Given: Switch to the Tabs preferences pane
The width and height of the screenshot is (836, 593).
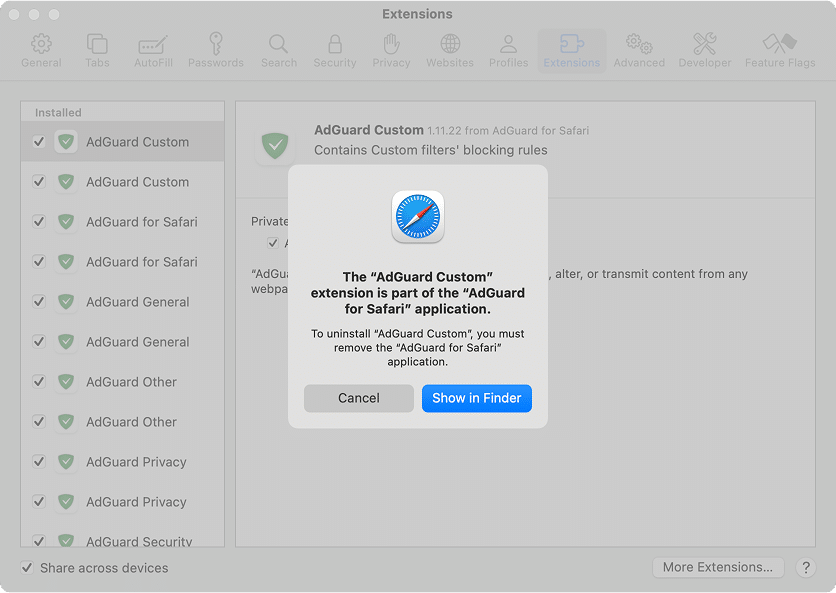Looking at the screenshot, I should point(97,51).
